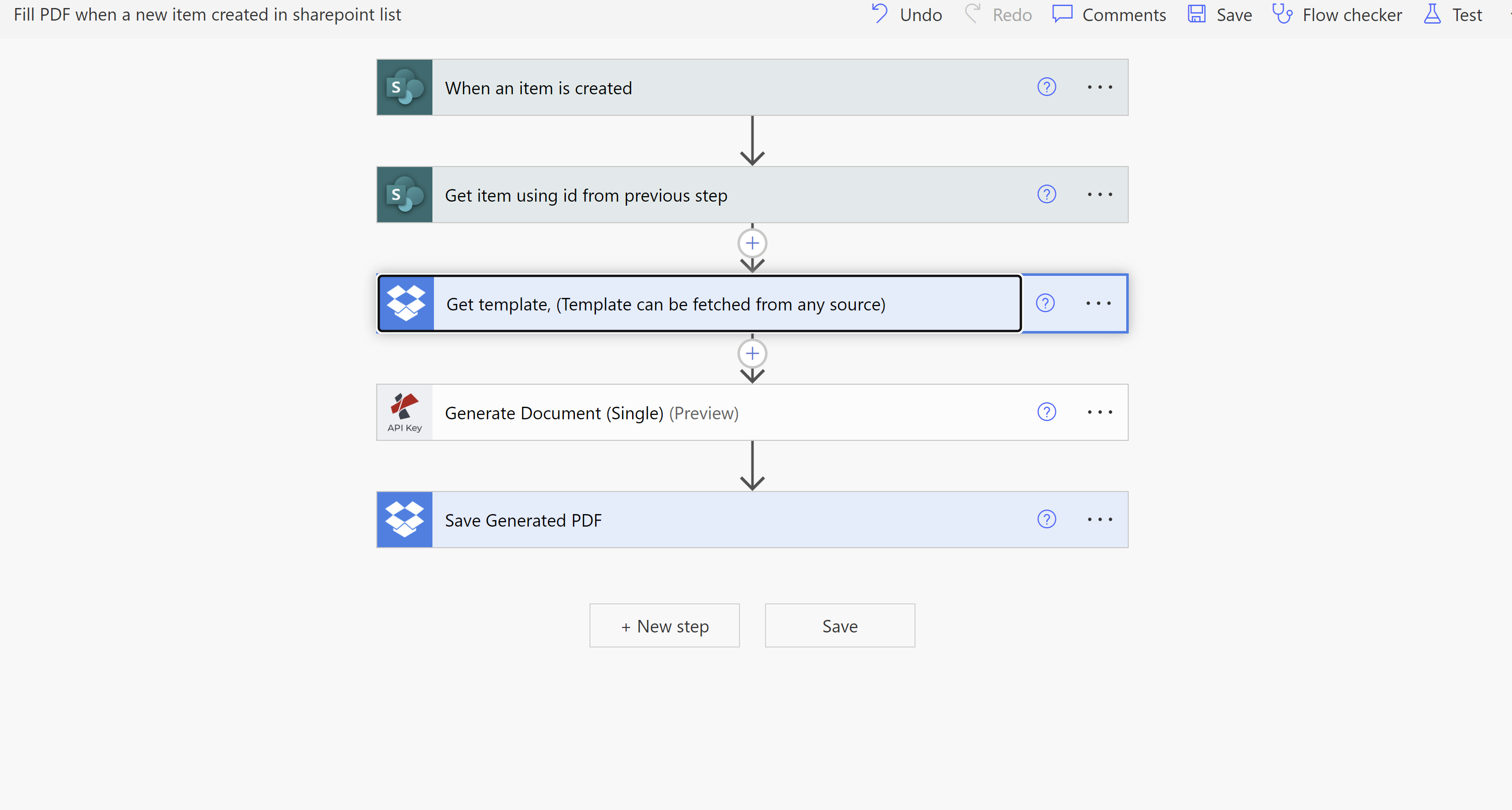Open help for Generate Document step
The width and height of the screenshot is (1512, 810).
[x=1046, y=412]
